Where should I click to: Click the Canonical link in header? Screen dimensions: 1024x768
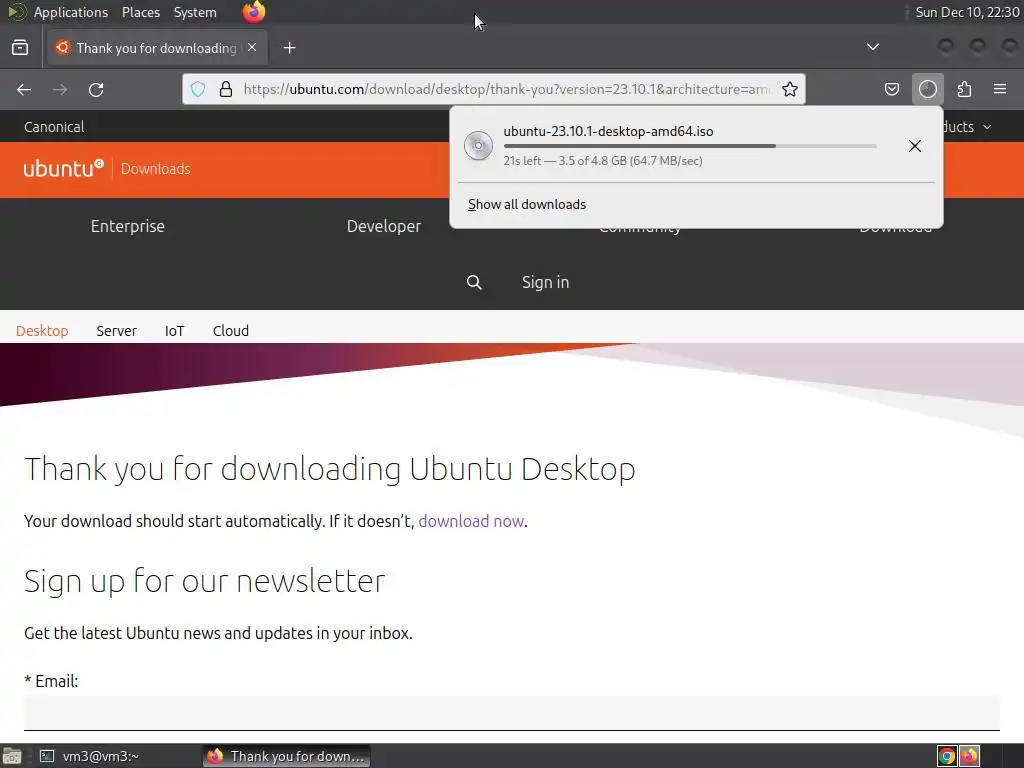coord(54,127)
